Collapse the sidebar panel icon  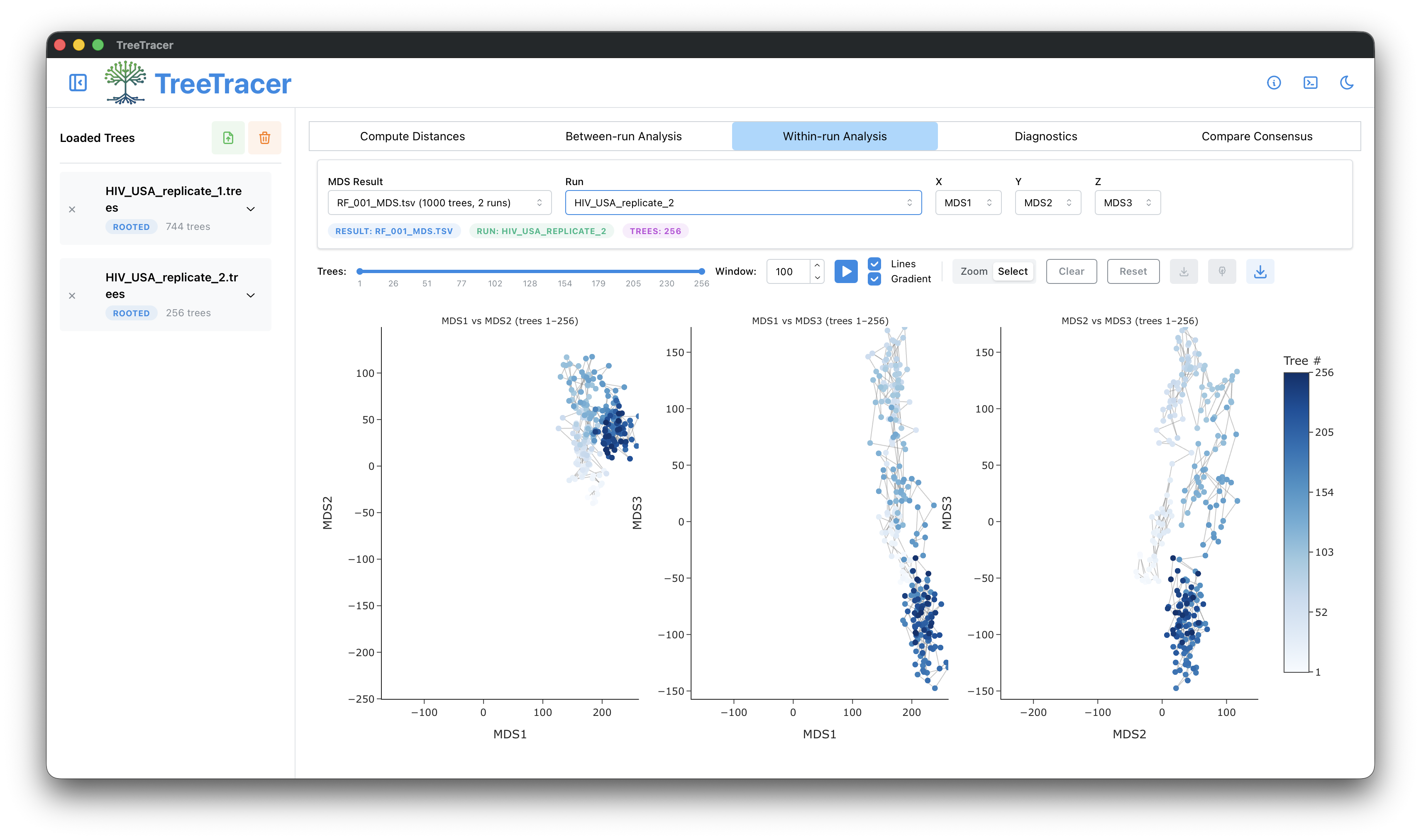pos(78,83)
